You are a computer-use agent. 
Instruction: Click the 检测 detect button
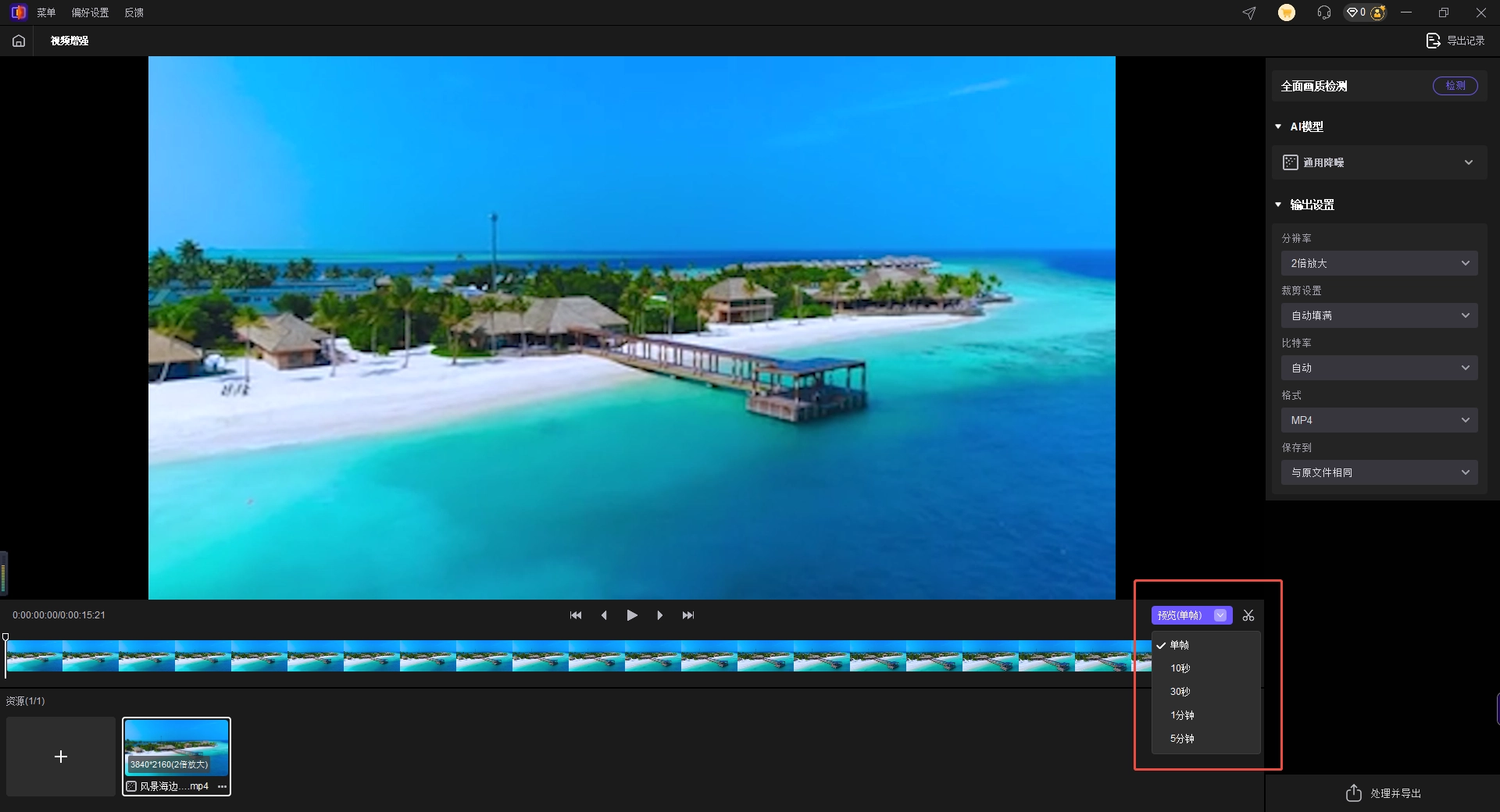tap(1455, 86)
